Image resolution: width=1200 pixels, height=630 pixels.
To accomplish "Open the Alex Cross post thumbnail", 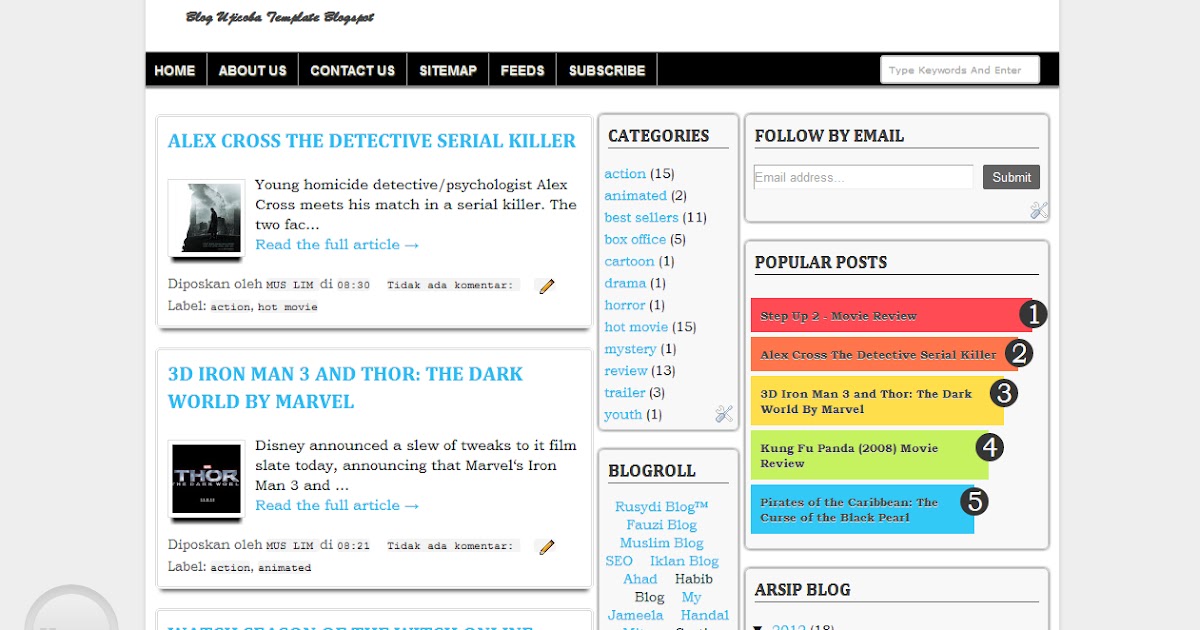I will (x=206, y=218).
